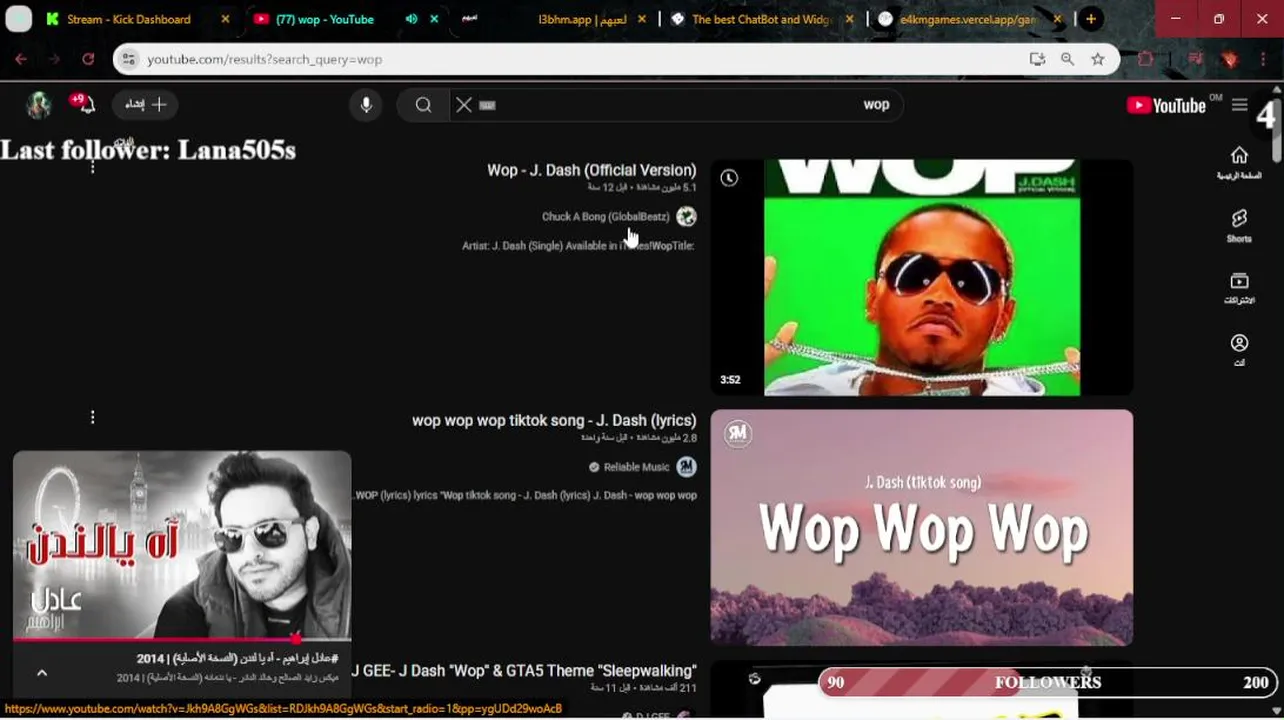Image resolution: width=1284 pixels, height=720 pixels.
Task: Open the Subscriptions sidebar icon
Action: coord(1239,288)
